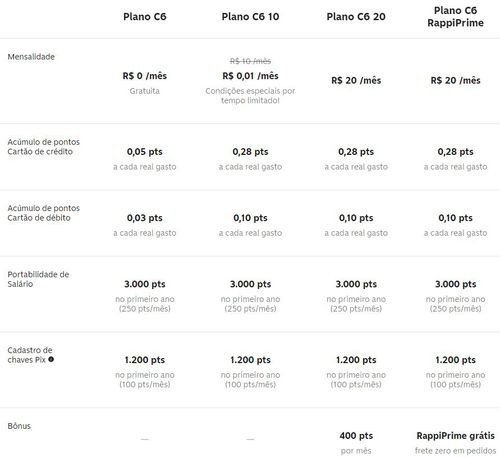Click the RappiPrime grátis bonus text
Screen dimensions: 500x458
click(x=455, y=436)
